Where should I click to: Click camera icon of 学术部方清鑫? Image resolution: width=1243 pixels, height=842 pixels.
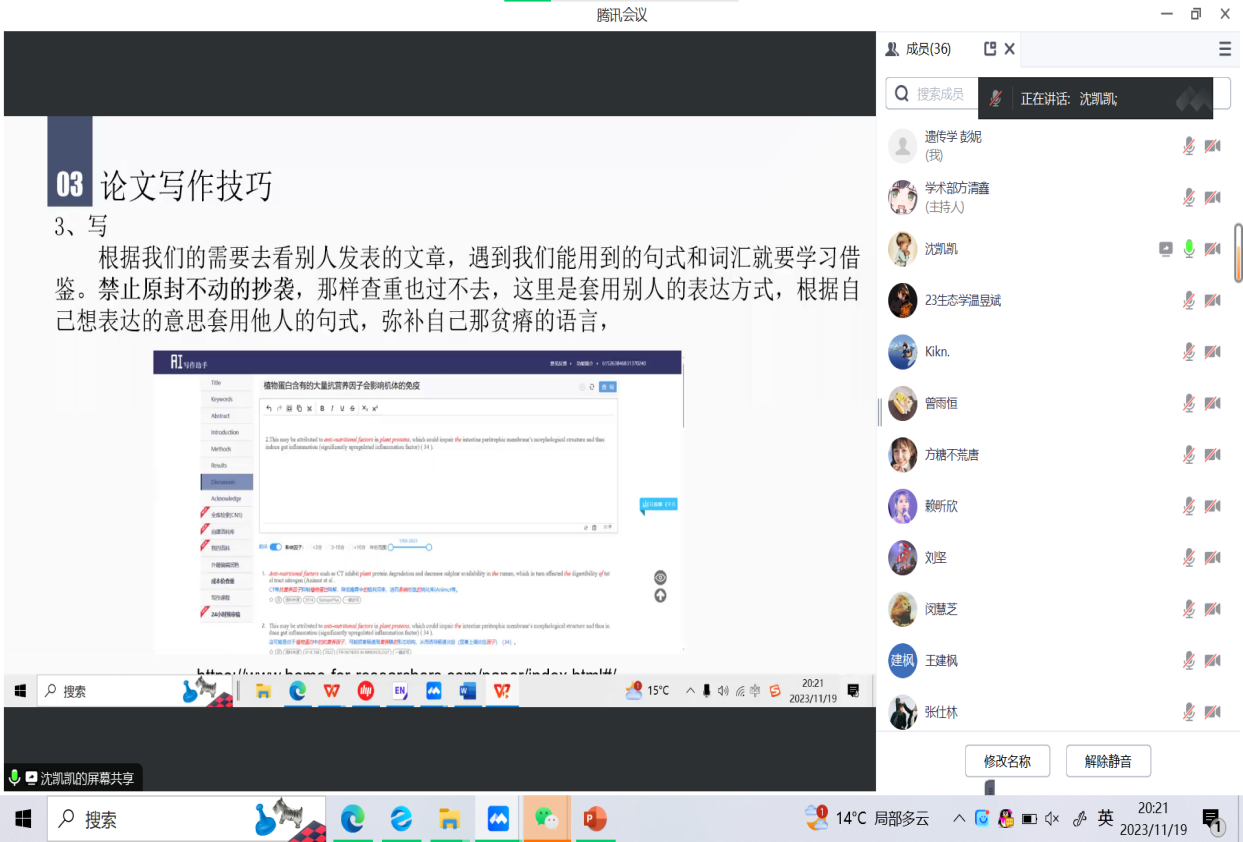pos(1212,197)
